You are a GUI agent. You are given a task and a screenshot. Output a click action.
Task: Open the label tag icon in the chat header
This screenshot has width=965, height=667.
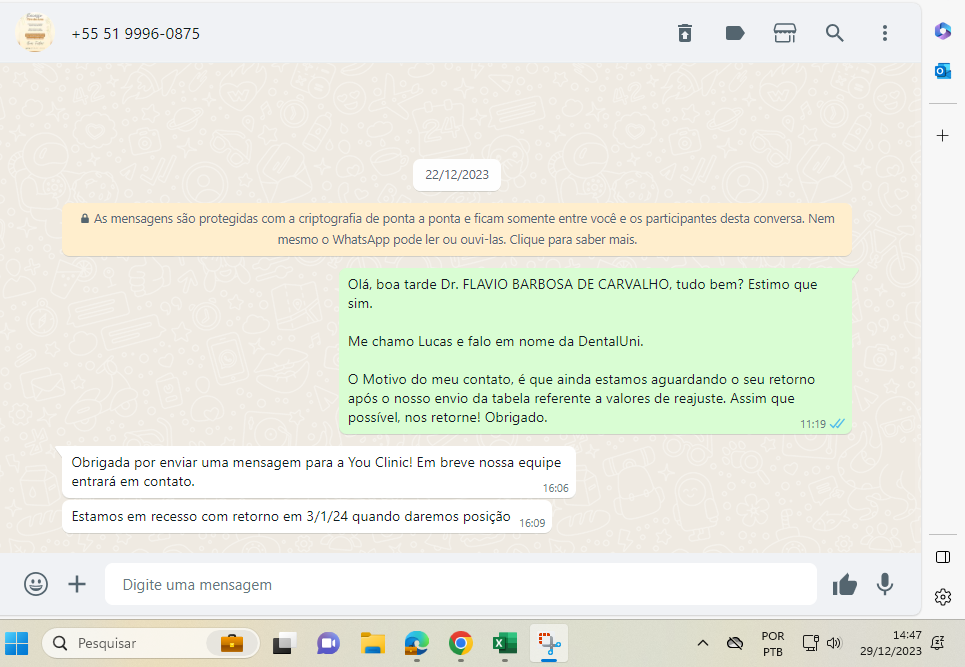coord(735,33)
